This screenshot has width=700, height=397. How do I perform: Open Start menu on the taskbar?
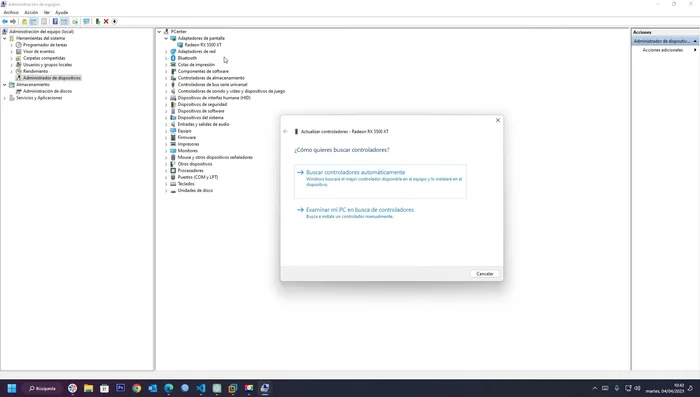[12, 388]
